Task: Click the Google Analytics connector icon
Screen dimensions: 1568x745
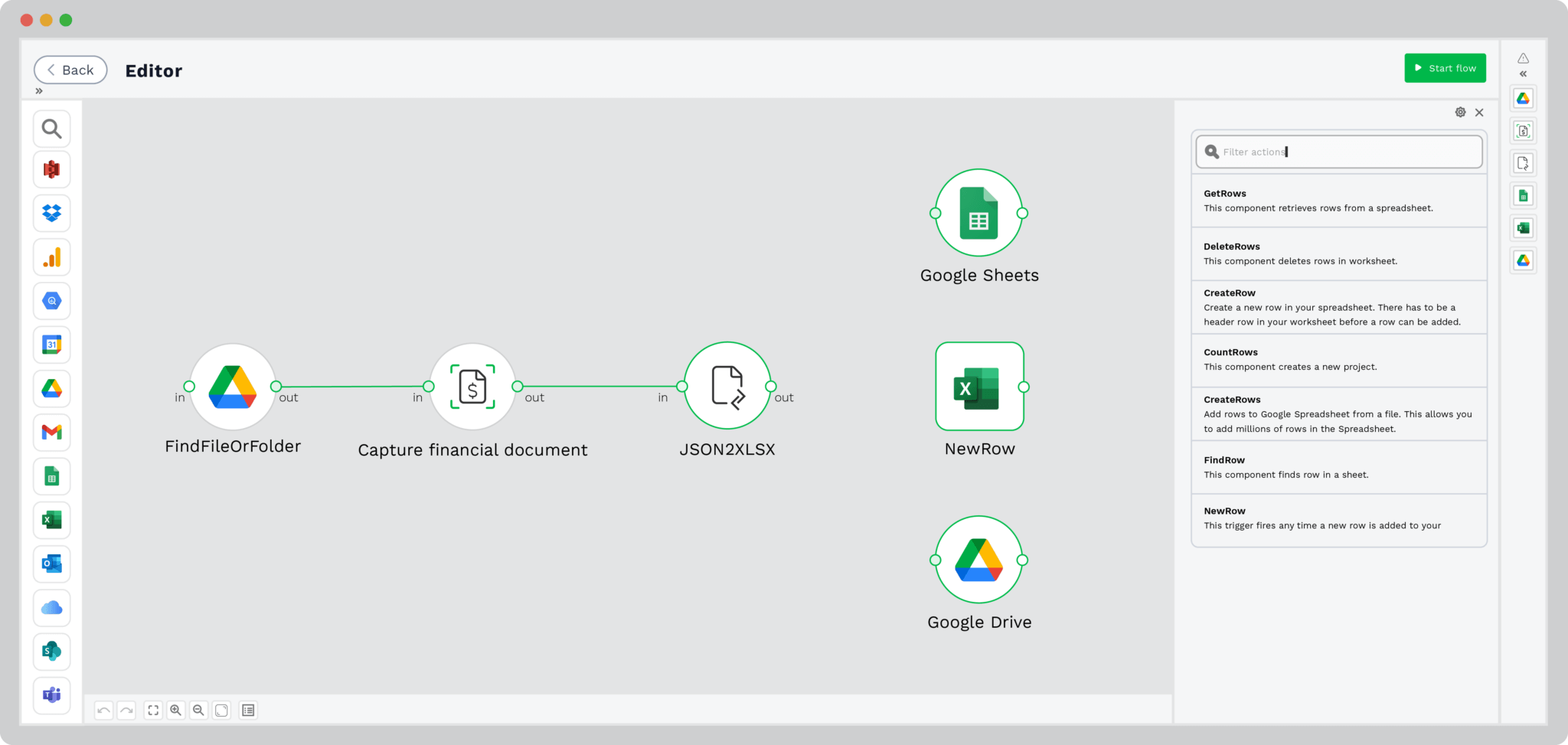Action: (x=51, y=257)
